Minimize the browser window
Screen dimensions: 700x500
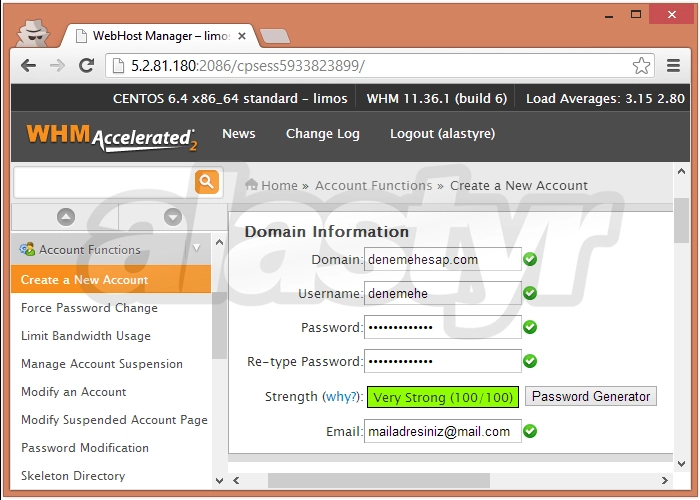pyautogui.click(x=608, y=16)
